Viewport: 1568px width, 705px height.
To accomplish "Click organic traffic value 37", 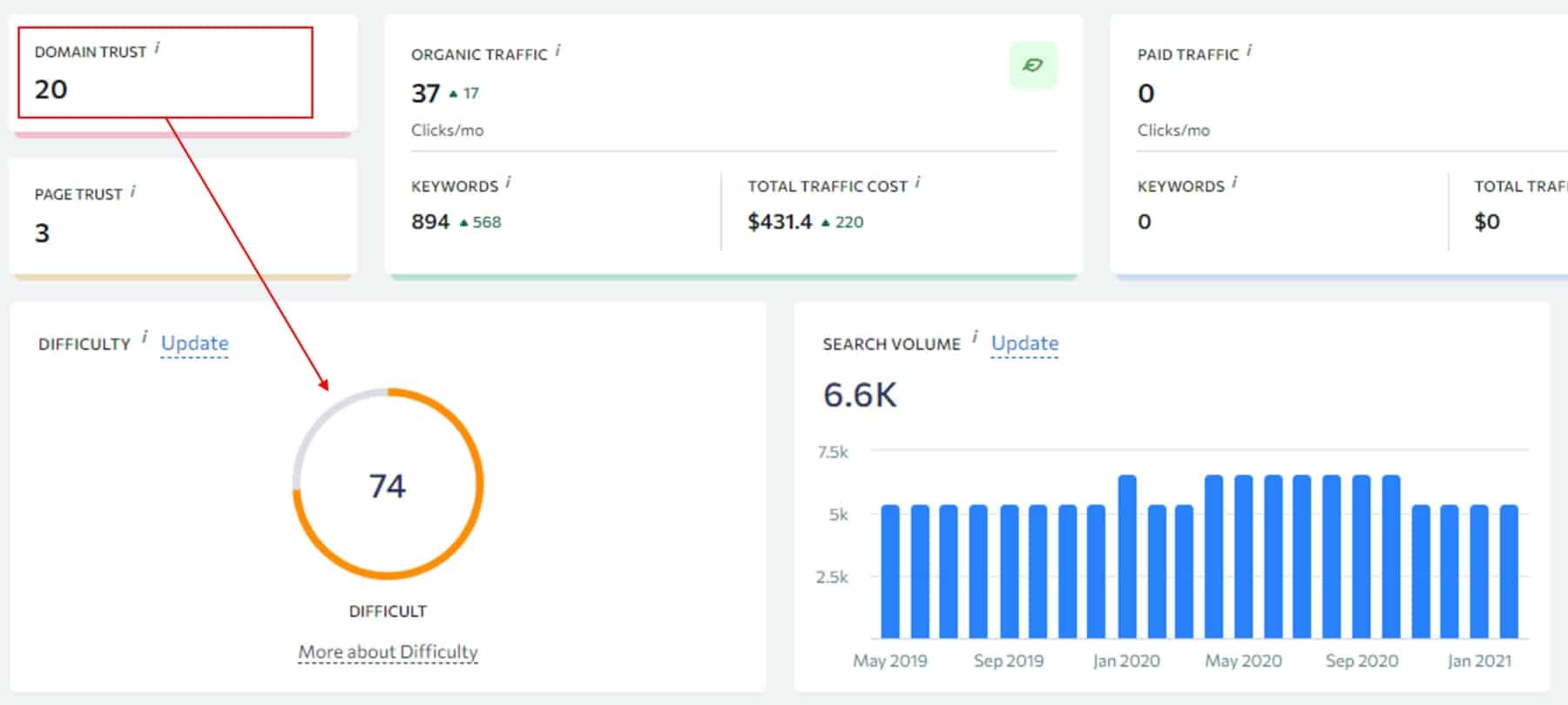I will click(425, 93).
